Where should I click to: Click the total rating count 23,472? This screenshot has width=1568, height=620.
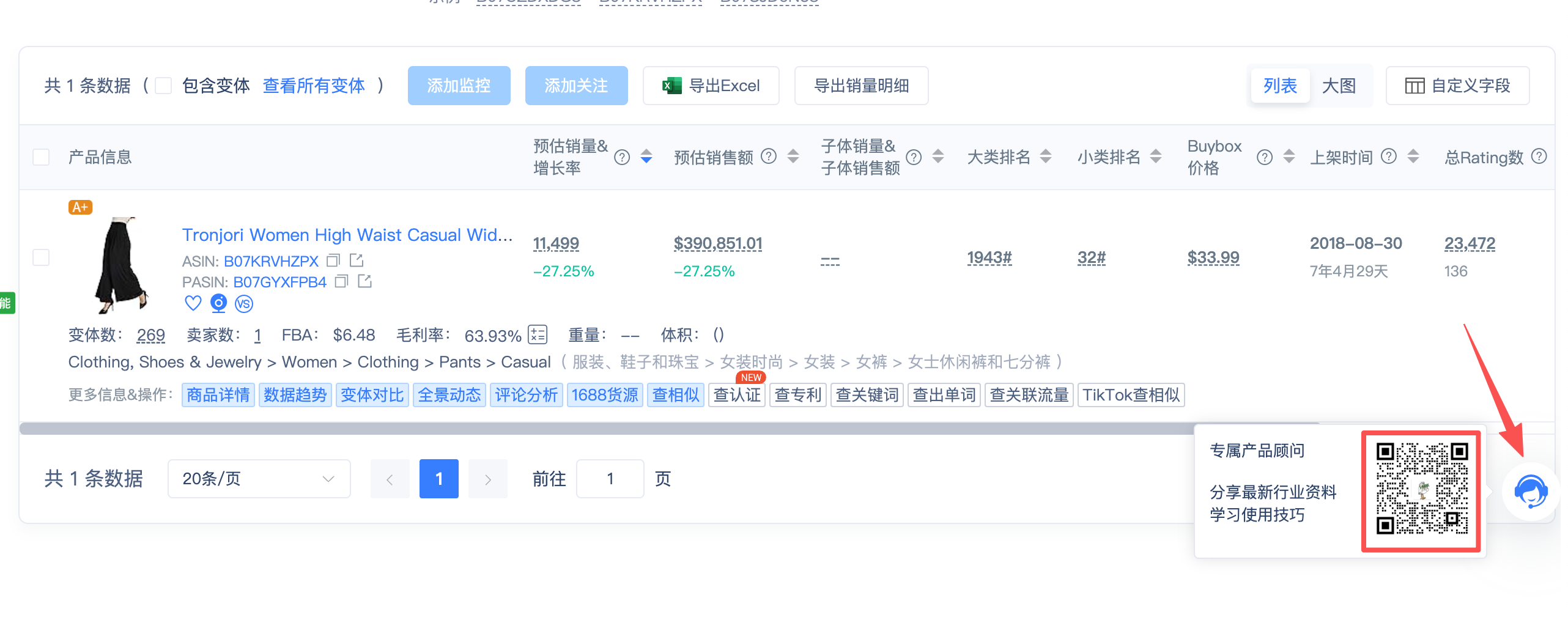pos(1470,244)
